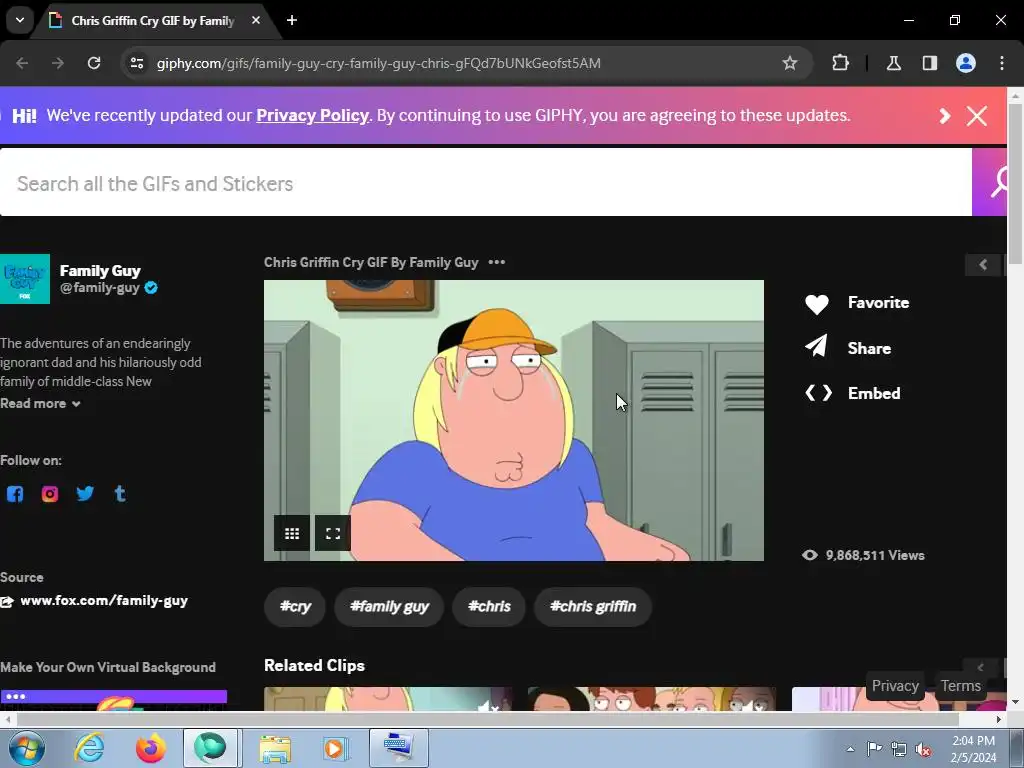
Task: Bookmark this page with the star icon
Action: (790, 63)
